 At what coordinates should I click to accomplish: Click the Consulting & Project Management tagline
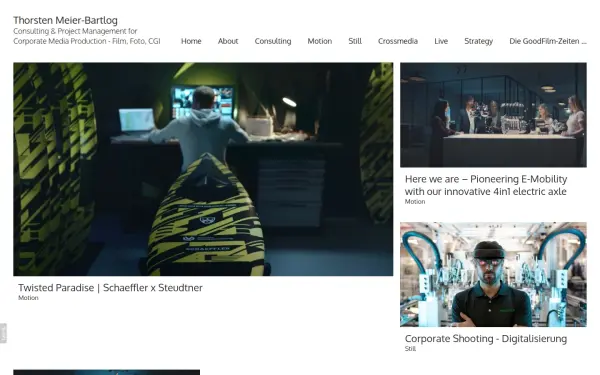tap(87, 36)
